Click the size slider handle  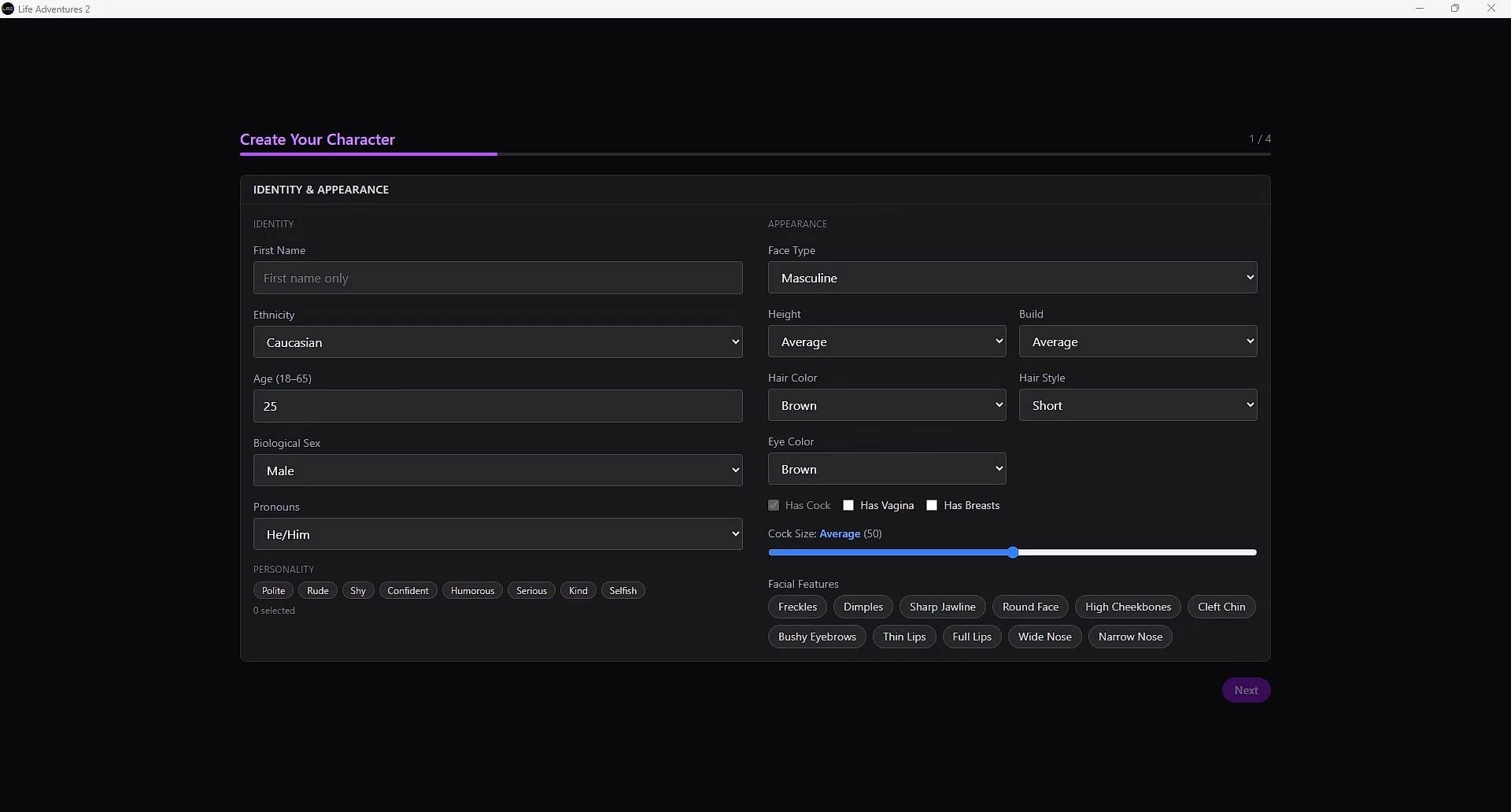point(1013,552)
